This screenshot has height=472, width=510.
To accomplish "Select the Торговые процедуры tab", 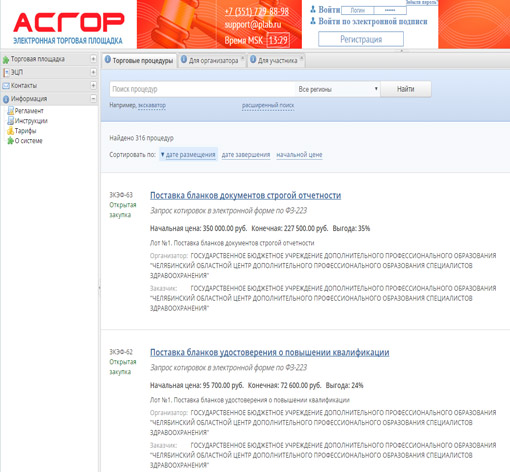I will [x=139, y=60].
